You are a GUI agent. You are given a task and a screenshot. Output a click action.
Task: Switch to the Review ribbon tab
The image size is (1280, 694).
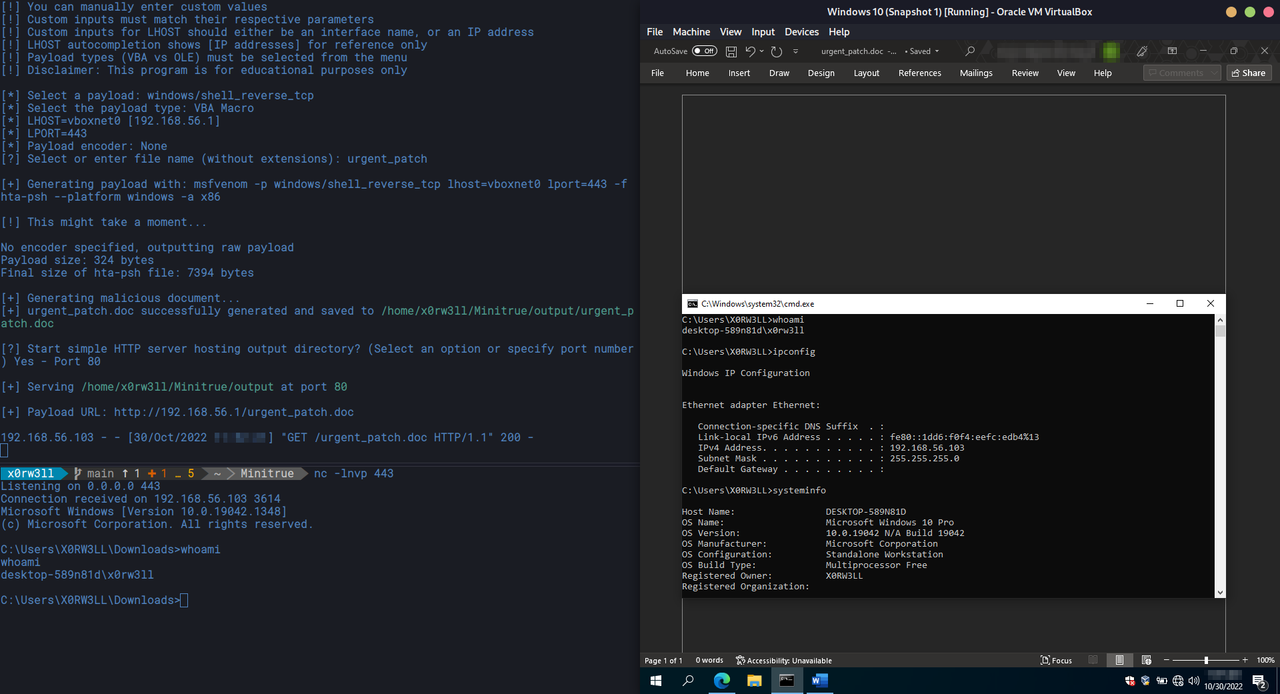(1025, 73)
